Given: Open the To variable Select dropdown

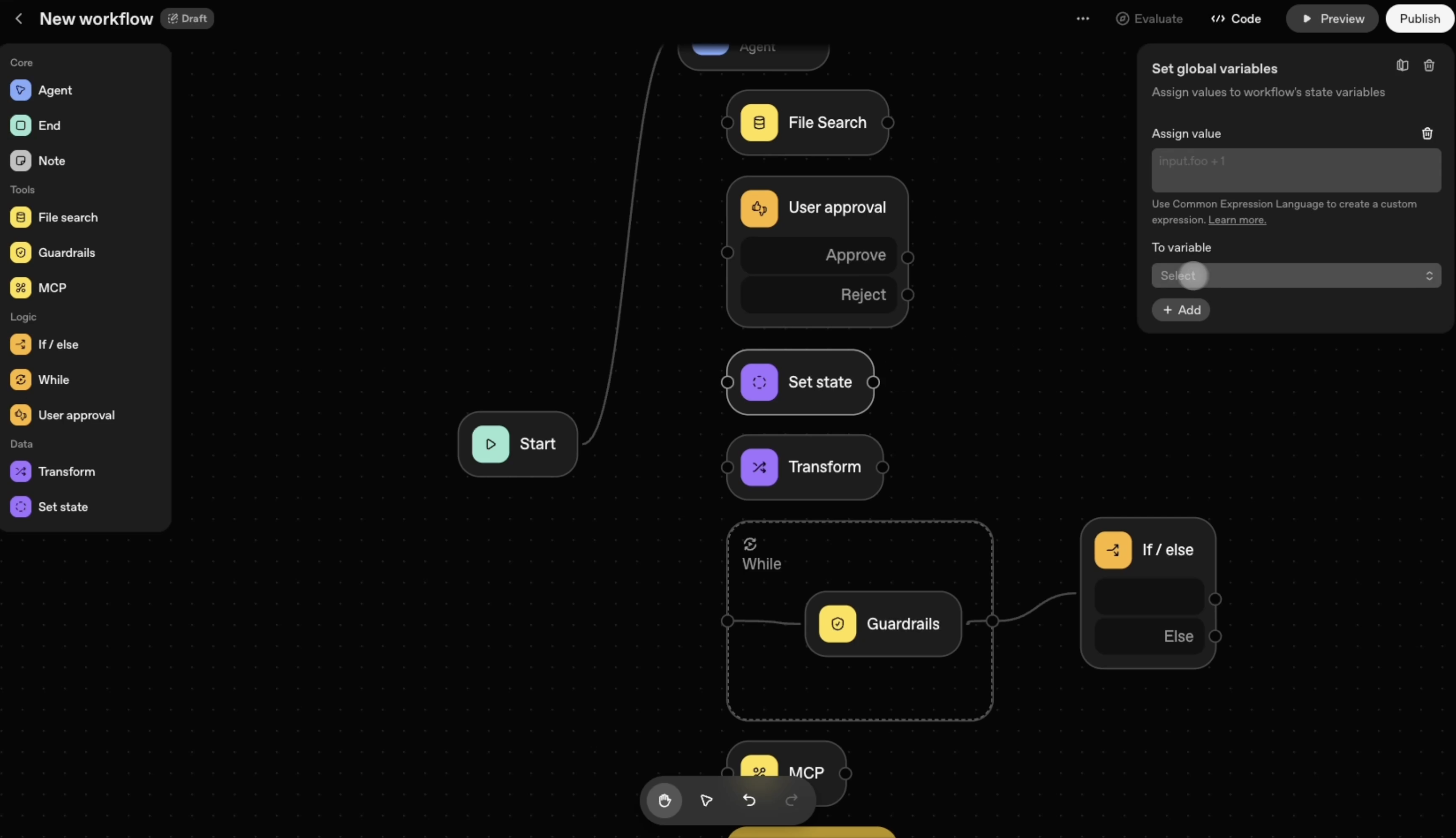Looking at the screenshot, I should tap(1295, 276).
